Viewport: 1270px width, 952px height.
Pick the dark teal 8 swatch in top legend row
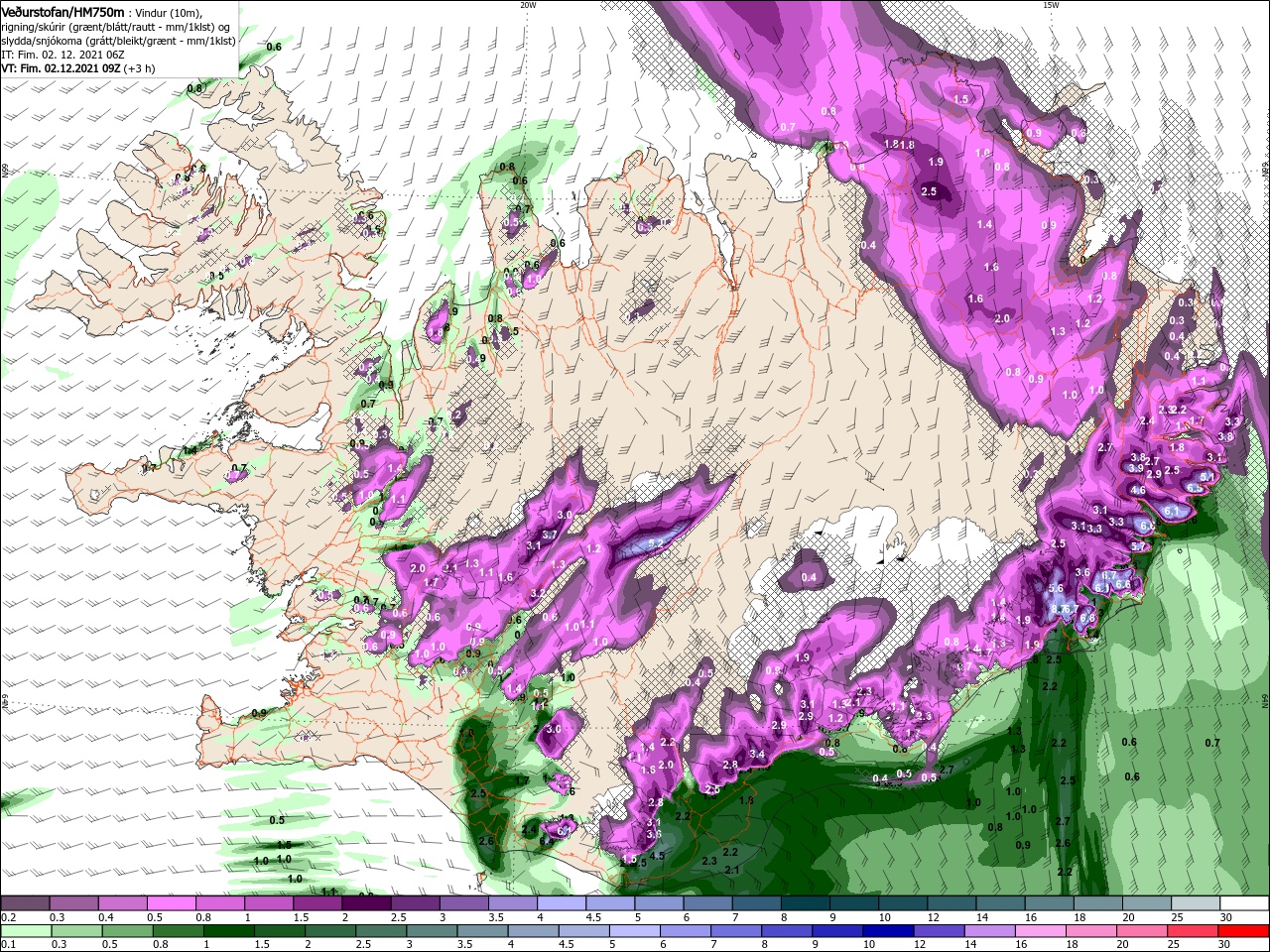coord(806,903)
